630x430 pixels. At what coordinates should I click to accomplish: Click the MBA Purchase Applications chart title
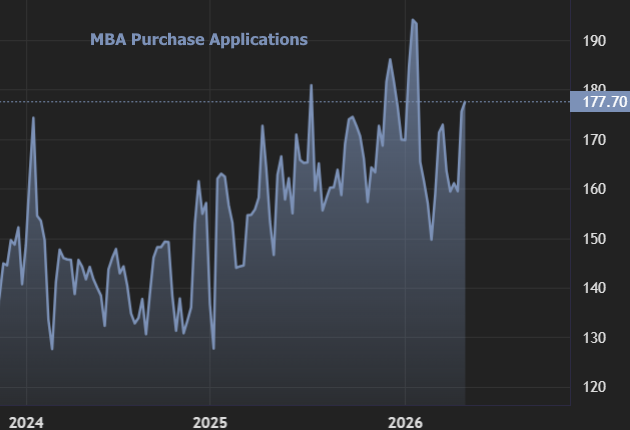click(199, 40)
